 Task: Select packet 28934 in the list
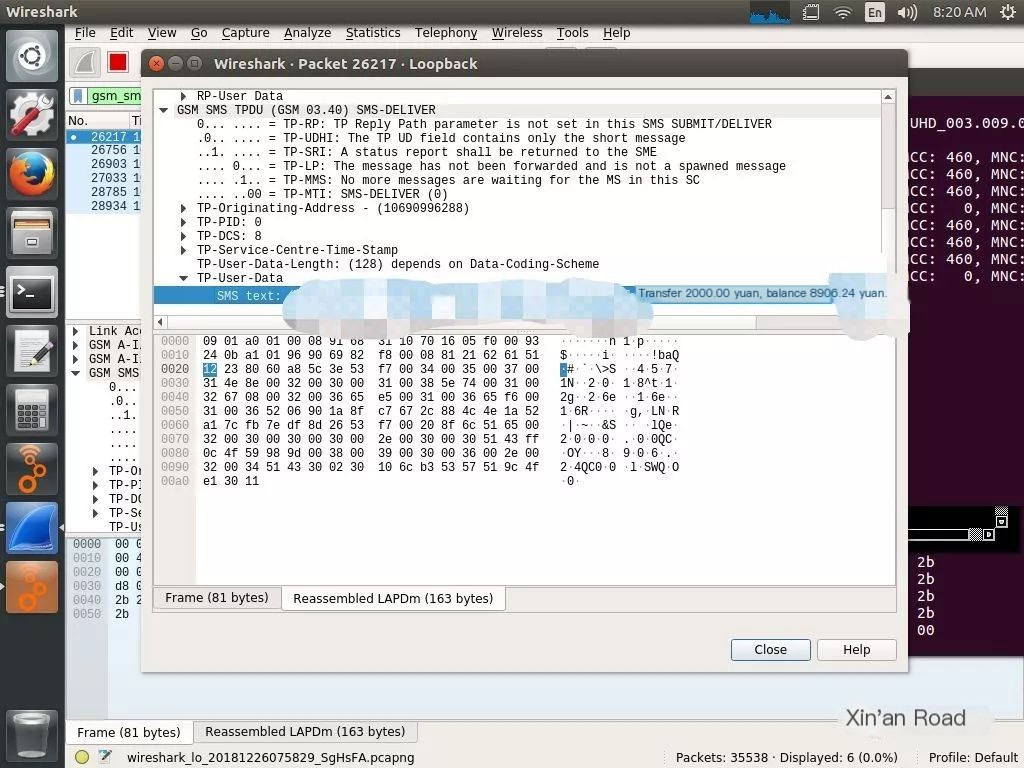pyautogui.click(x=104, y=206)
